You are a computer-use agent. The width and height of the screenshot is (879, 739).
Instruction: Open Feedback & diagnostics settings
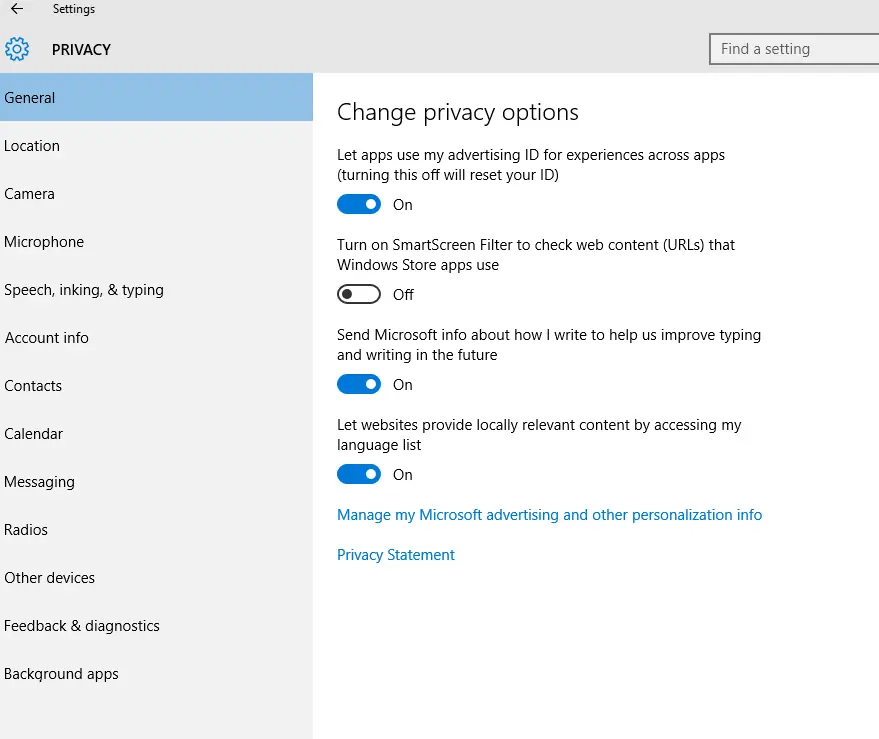82,626
